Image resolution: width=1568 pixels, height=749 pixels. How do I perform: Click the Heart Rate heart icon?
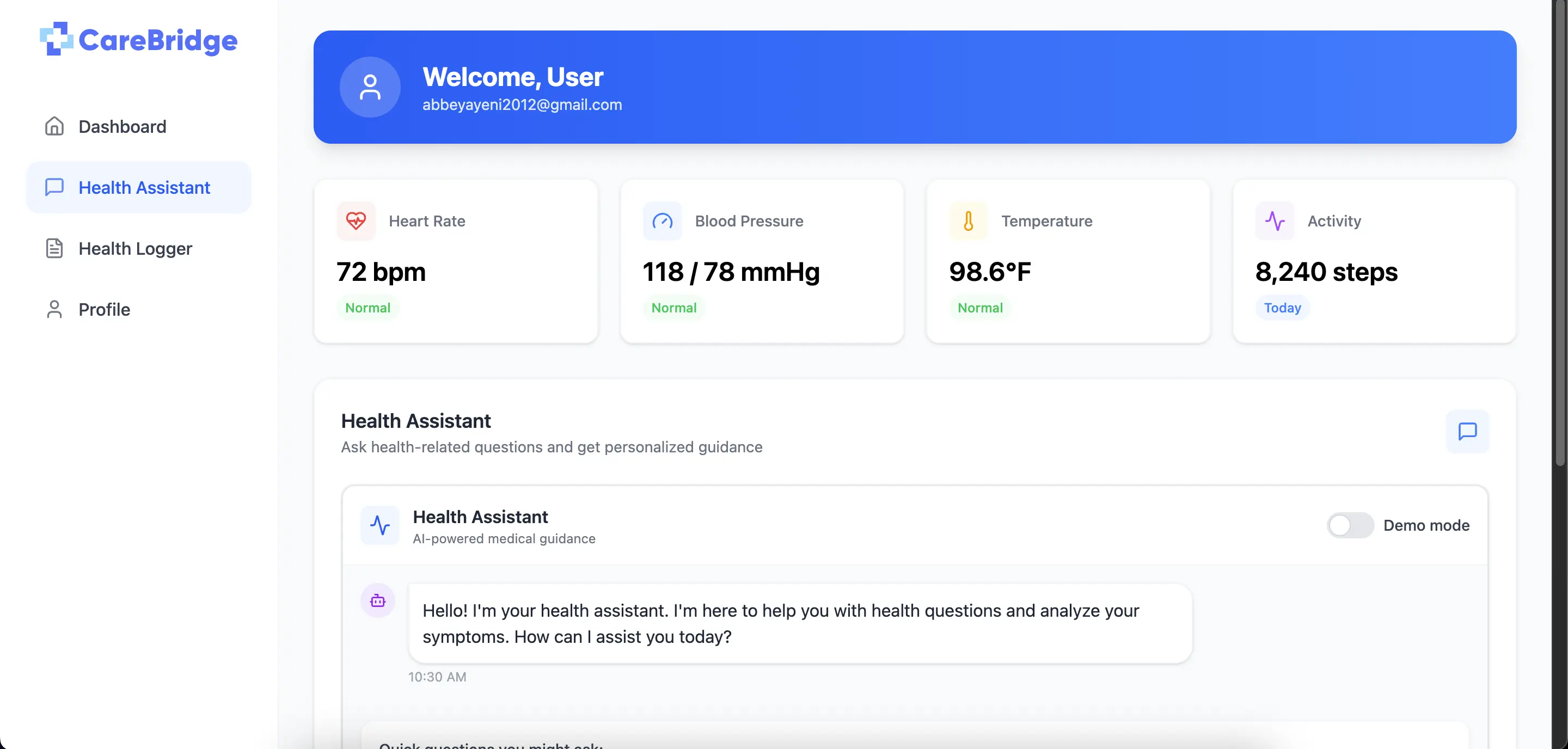tap(356, 220)
